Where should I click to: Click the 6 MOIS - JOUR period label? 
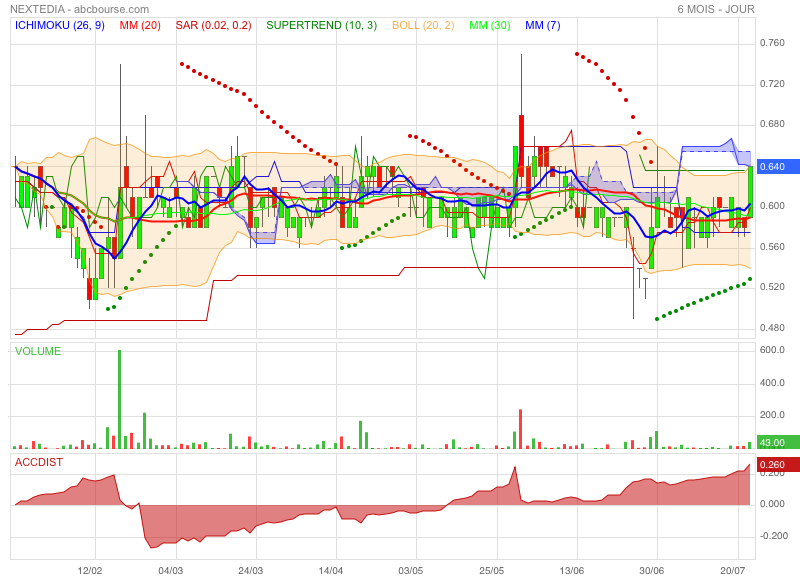coord(716,9)
